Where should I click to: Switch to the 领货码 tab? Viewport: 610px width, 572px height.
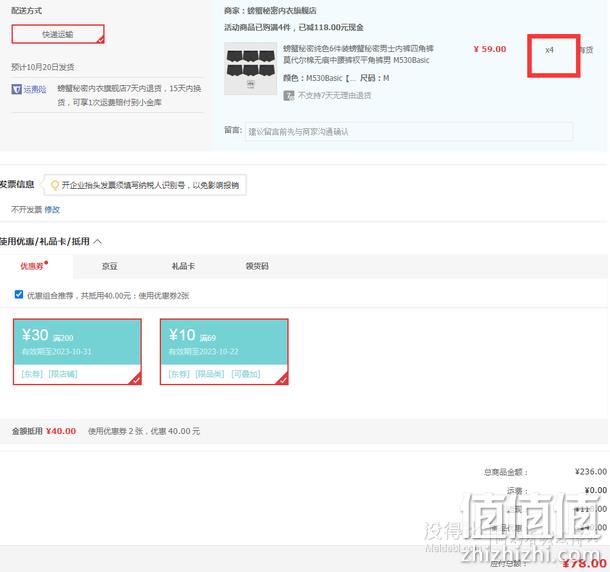257,266
